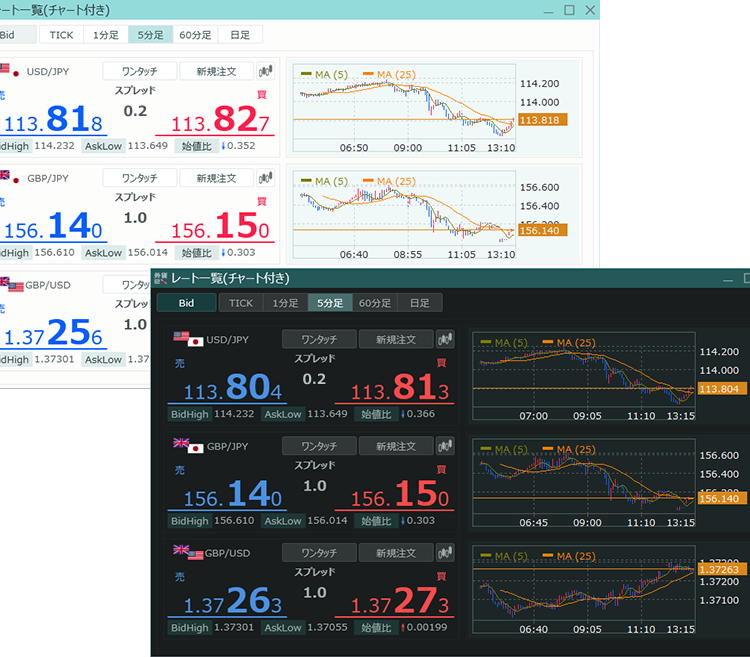Screen dimensions: 750x657
Task: Click the GBP/USD flag icon in dark window
Action: pyautogui.click(x=187, y=552)
